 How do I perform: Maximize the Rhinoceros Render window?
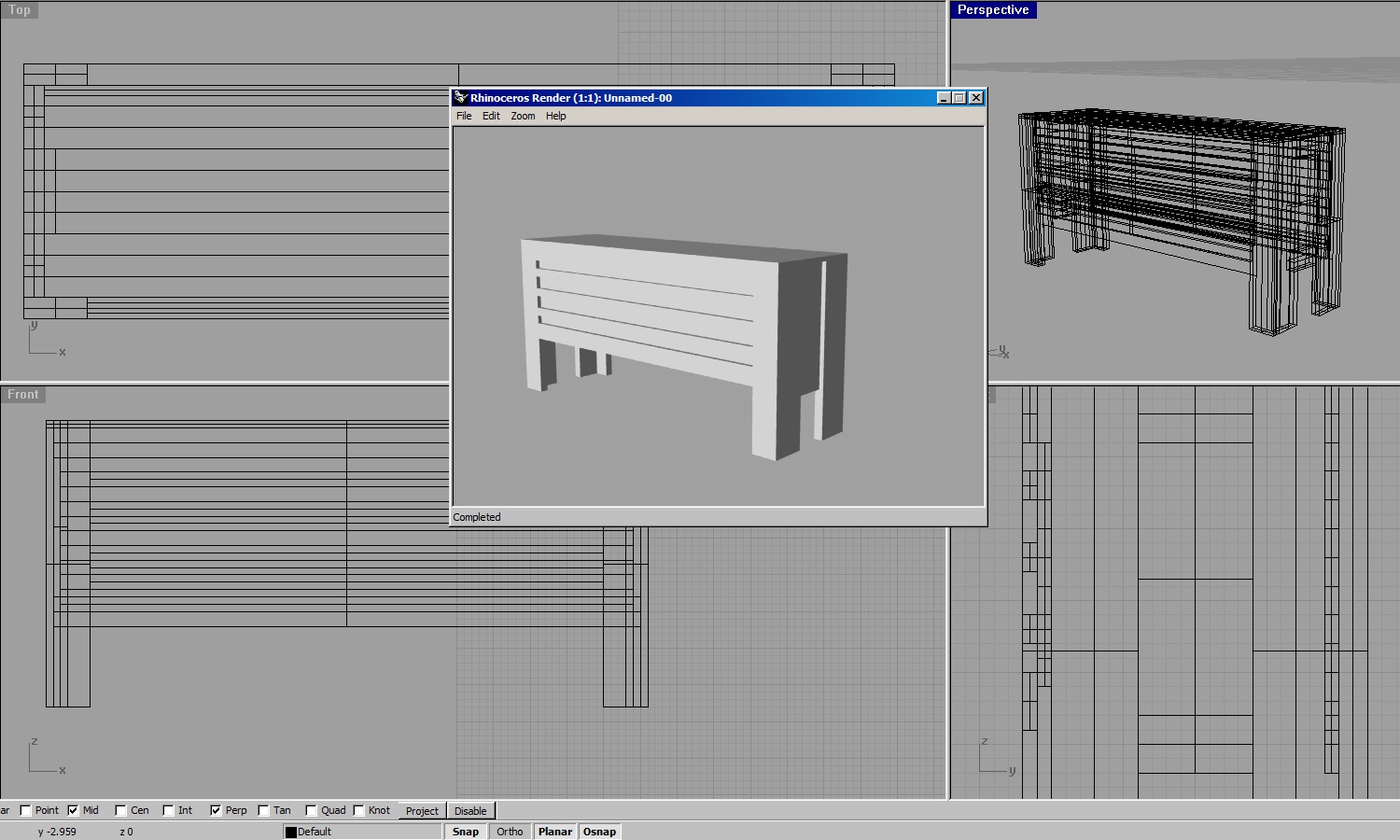point(959,98)
